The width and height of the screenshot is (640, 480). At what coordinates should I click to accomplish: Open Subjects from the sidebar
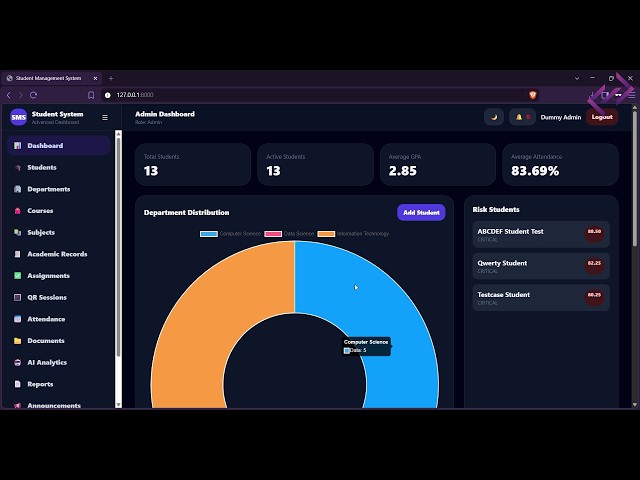58,232
